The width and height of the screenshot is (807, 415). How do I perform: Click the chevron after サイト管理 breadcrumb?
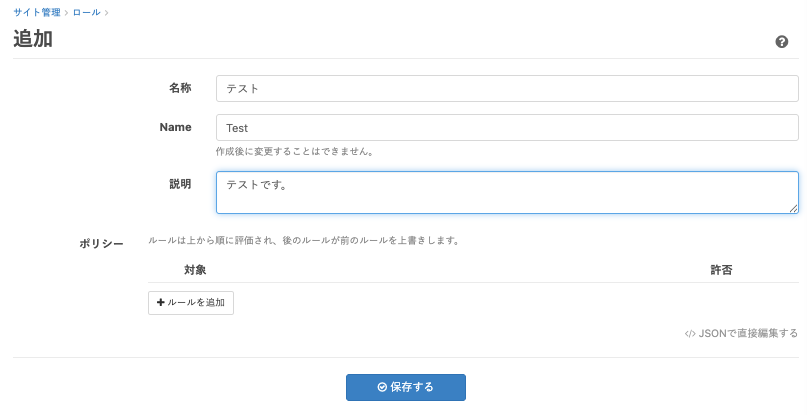point(67,12)
